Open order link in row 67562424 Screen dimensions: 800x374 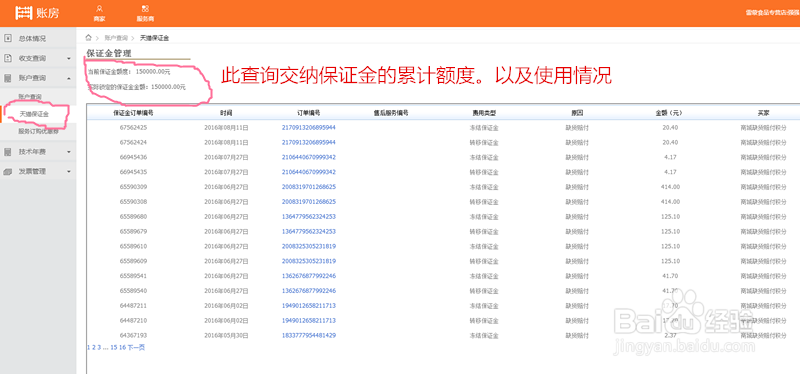coord(309,142)
